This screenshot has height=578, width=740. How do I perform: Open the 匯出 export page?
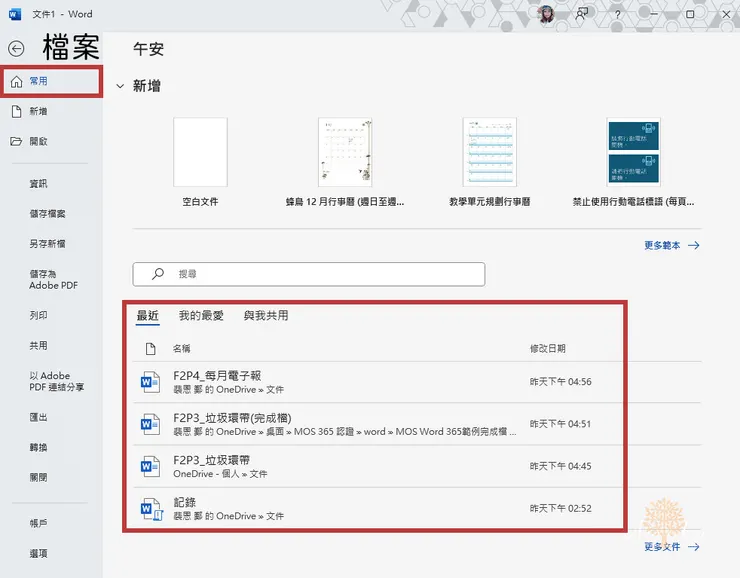tap(38, 417)
